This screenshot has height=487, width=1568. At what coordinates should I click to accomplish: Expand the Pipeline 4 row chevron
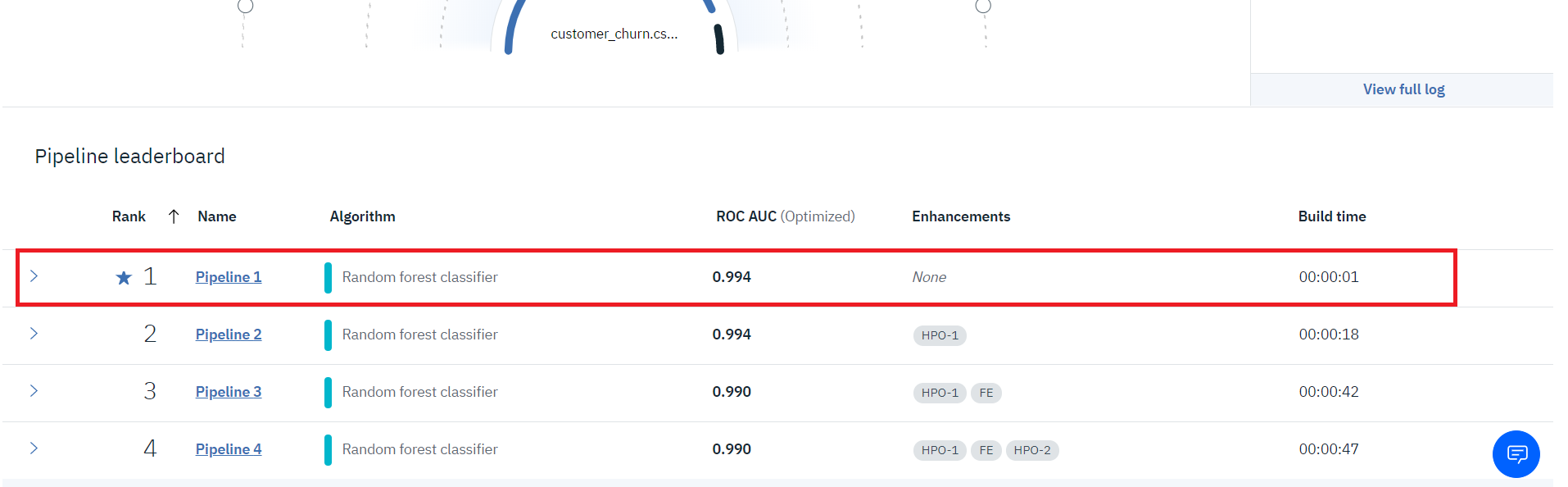tap(34, 448)
